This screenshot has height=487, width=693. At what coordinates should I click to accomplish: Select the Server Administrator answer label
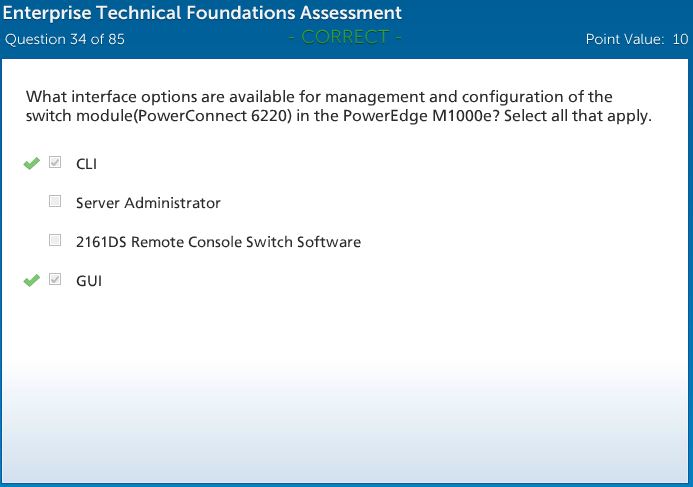click(148, 203)
